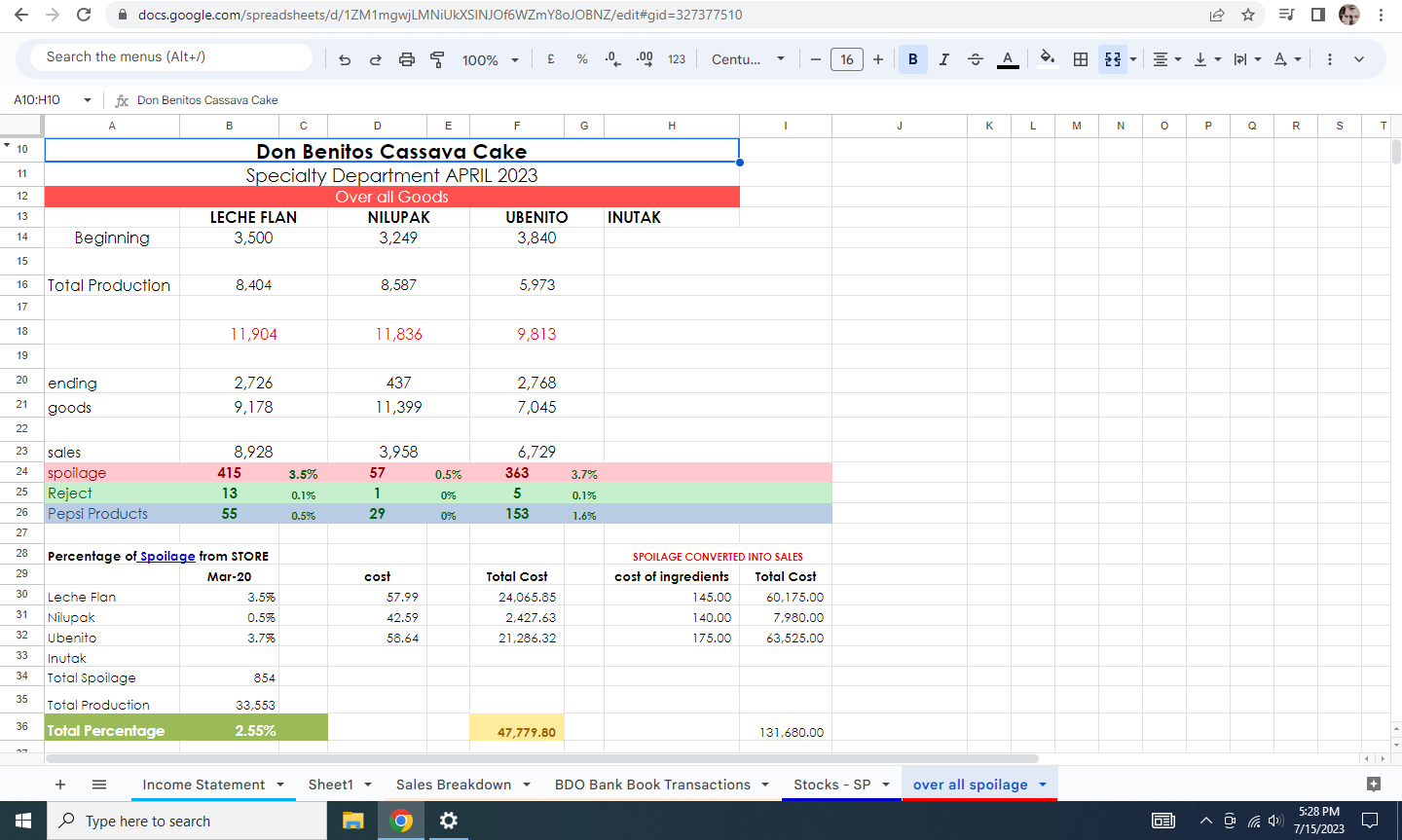Open the fill color picker
Image resolution: width=1402 pixels, height=840 pixels.
[1048, 58]
